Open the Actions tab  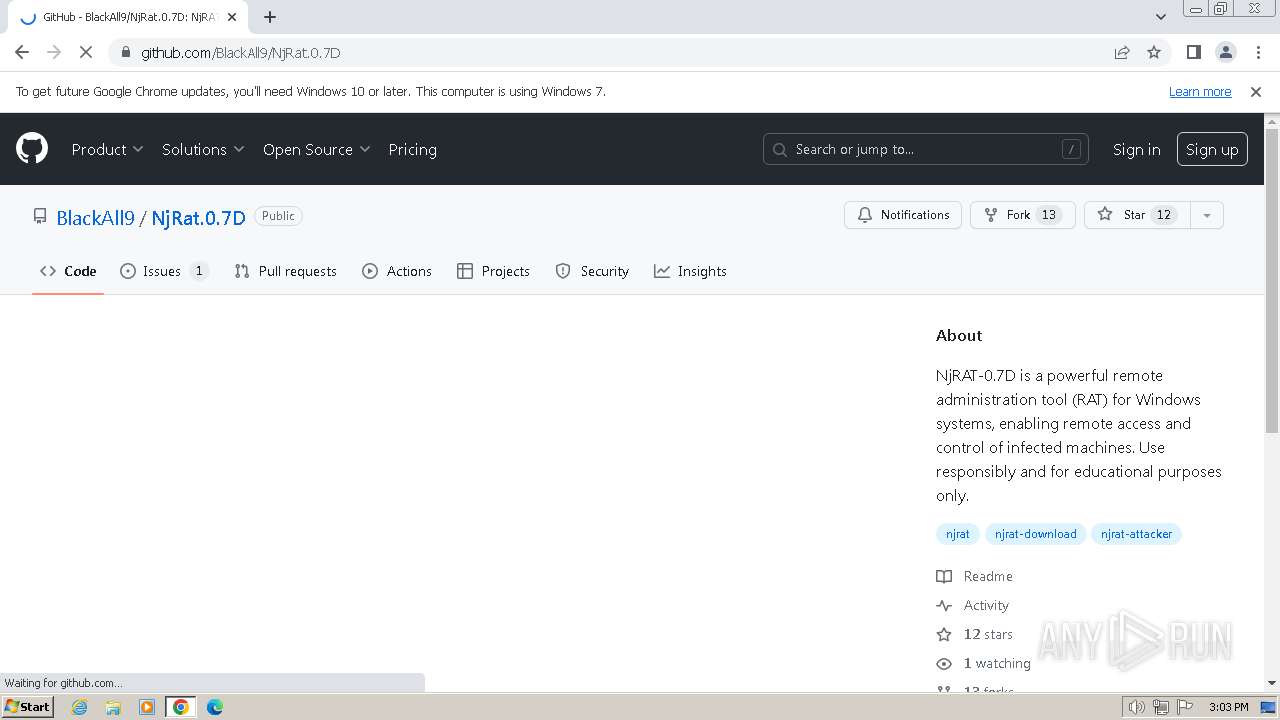pos(397,271)
